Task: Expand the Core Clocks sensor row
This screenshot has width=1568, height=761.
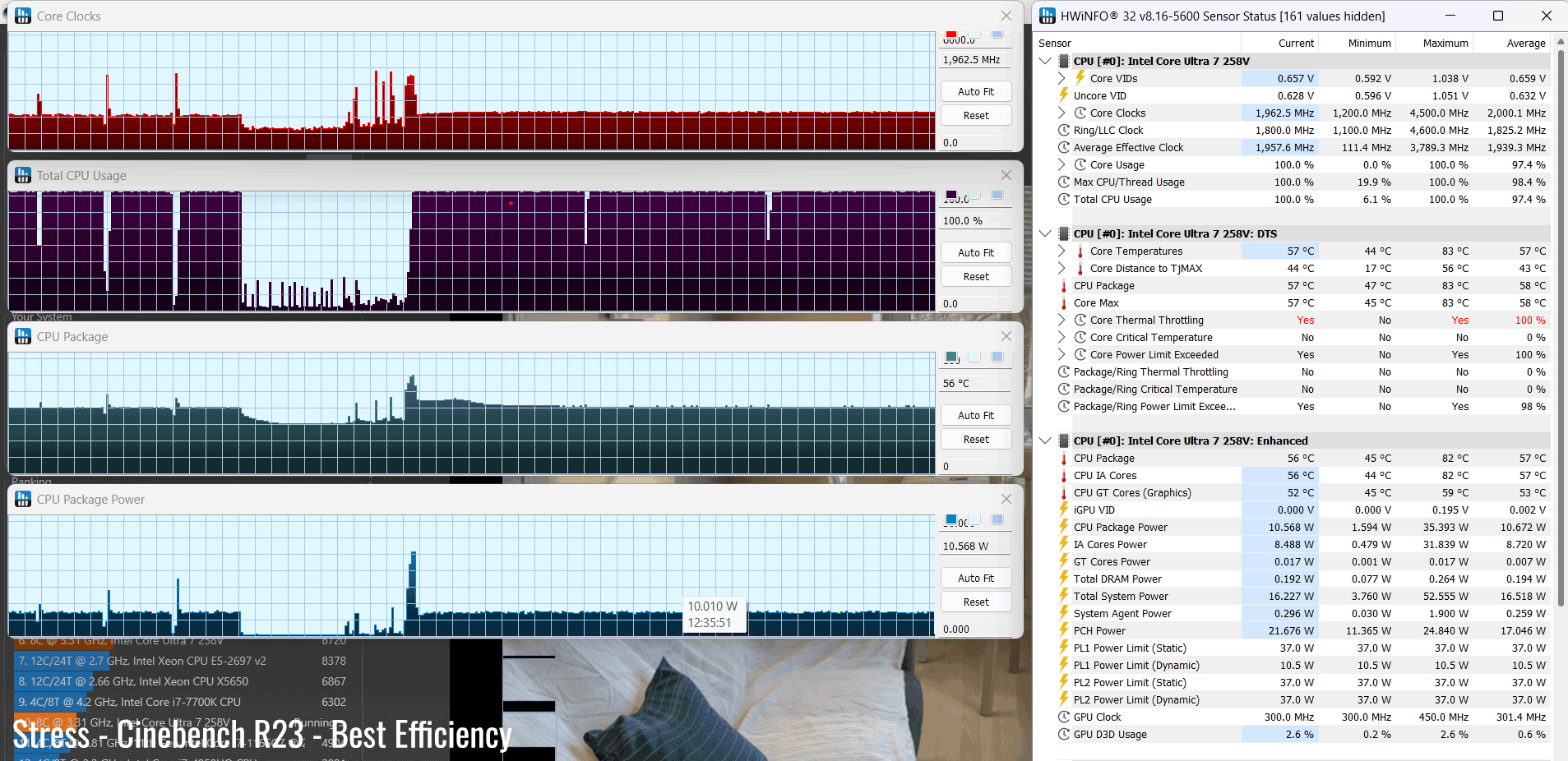Action: (x=1062, y=113)
